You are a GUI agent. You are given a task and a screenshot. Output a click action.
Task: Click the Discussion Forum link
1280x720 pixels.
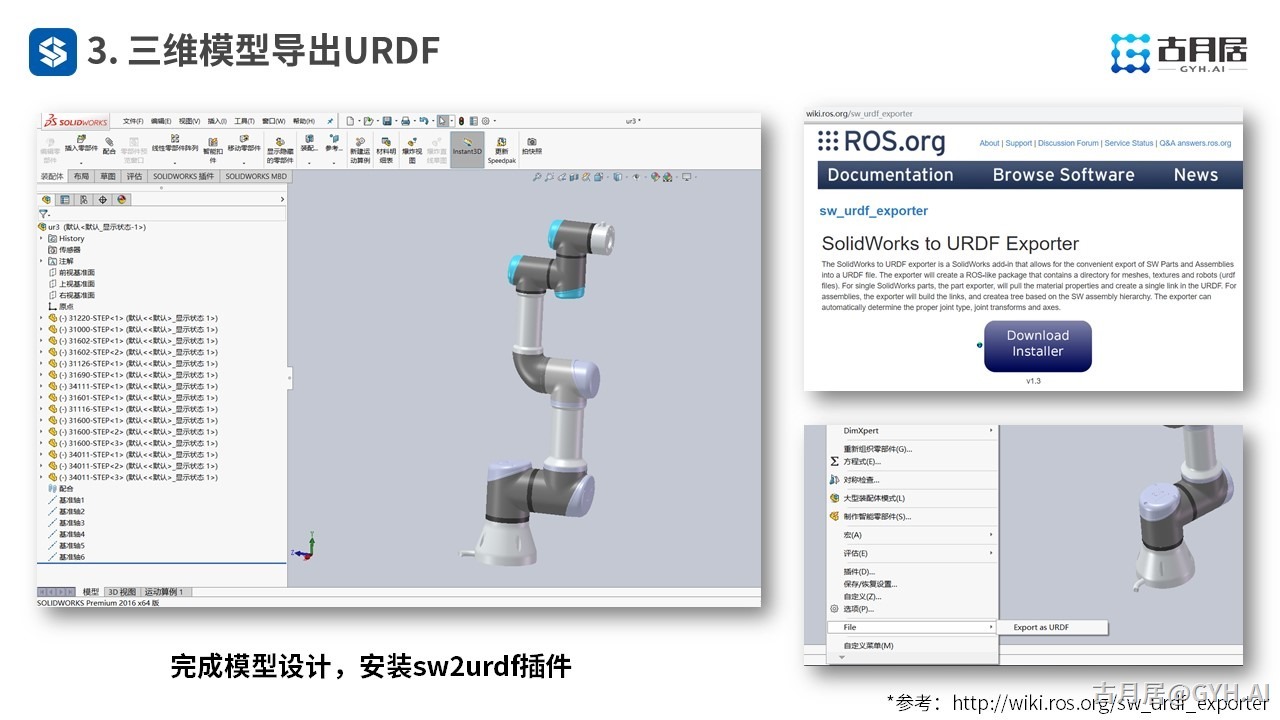(1068, 143)
